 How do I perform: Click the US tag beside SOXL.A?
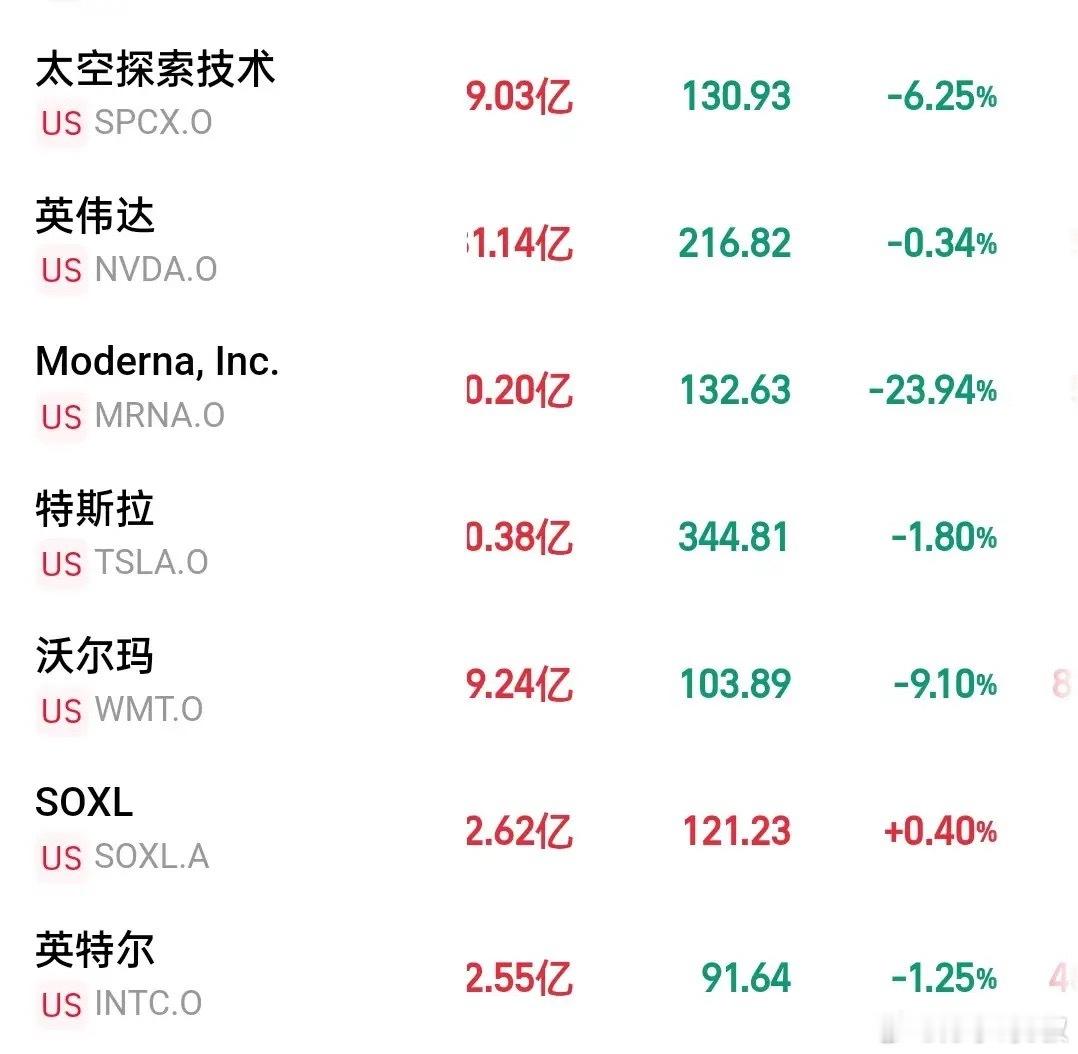pos(61,858)
